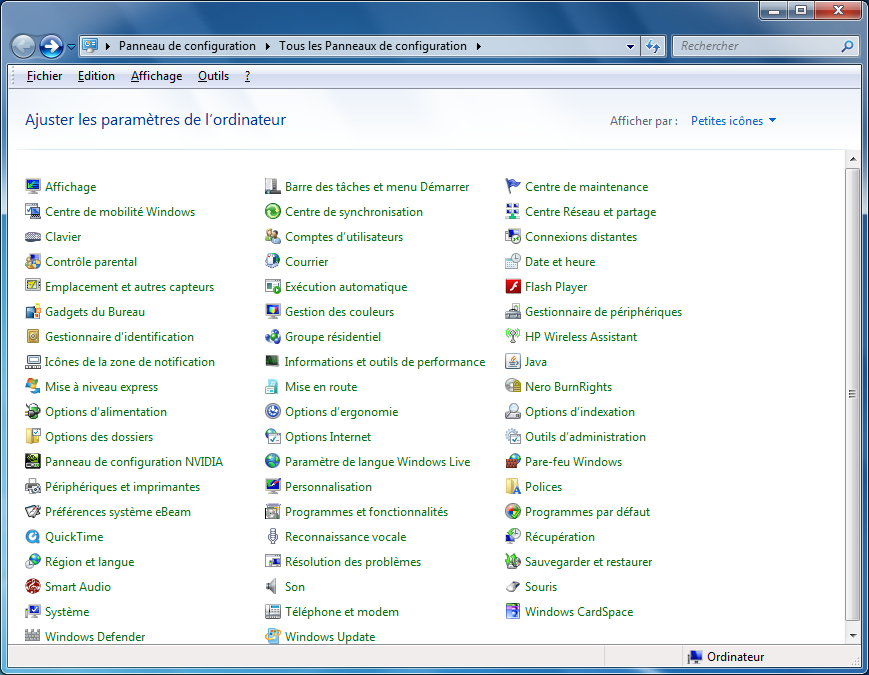This screenshot has height=675, width=869.
Task: Open the Affichage menu in menu bar
Action: (x=156, y=76)
